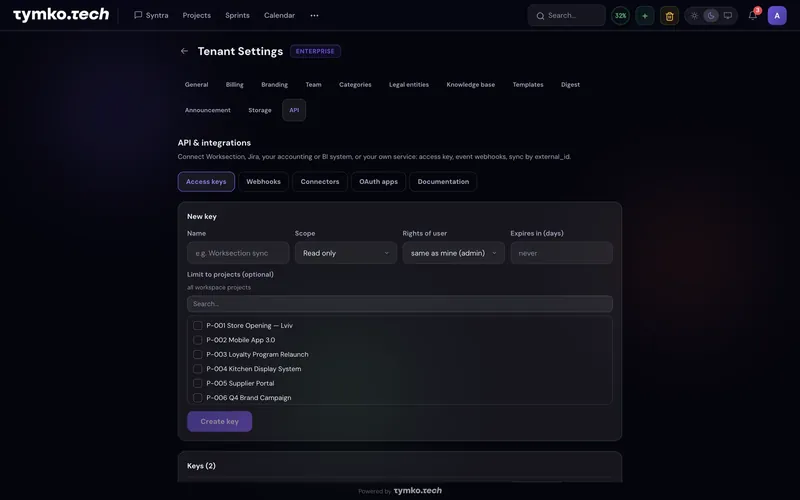
Task: Click the project Search field
Action: (399, 304)
